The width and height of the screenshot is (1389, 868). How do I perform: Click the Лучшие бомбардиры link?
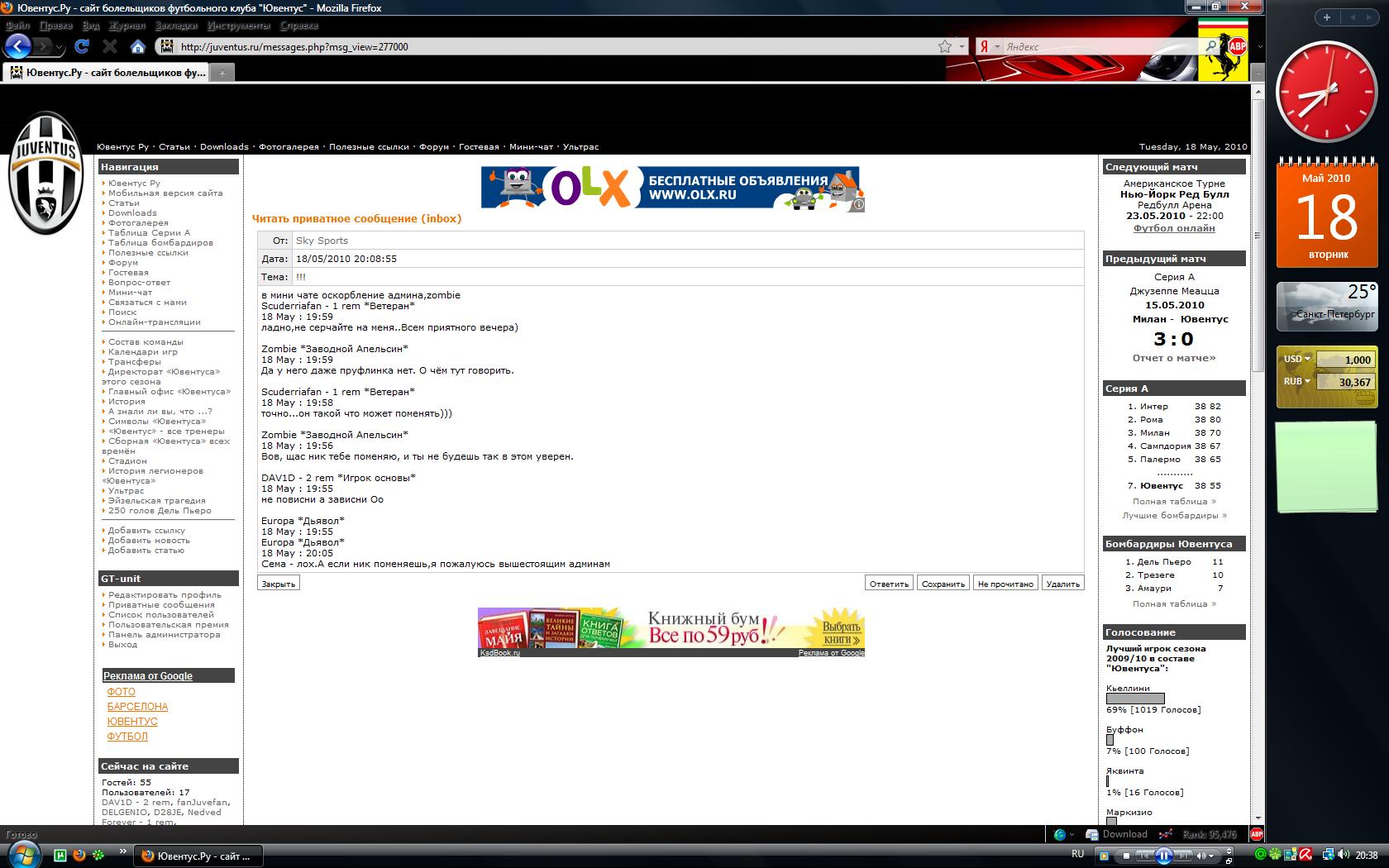[1174, 516]
